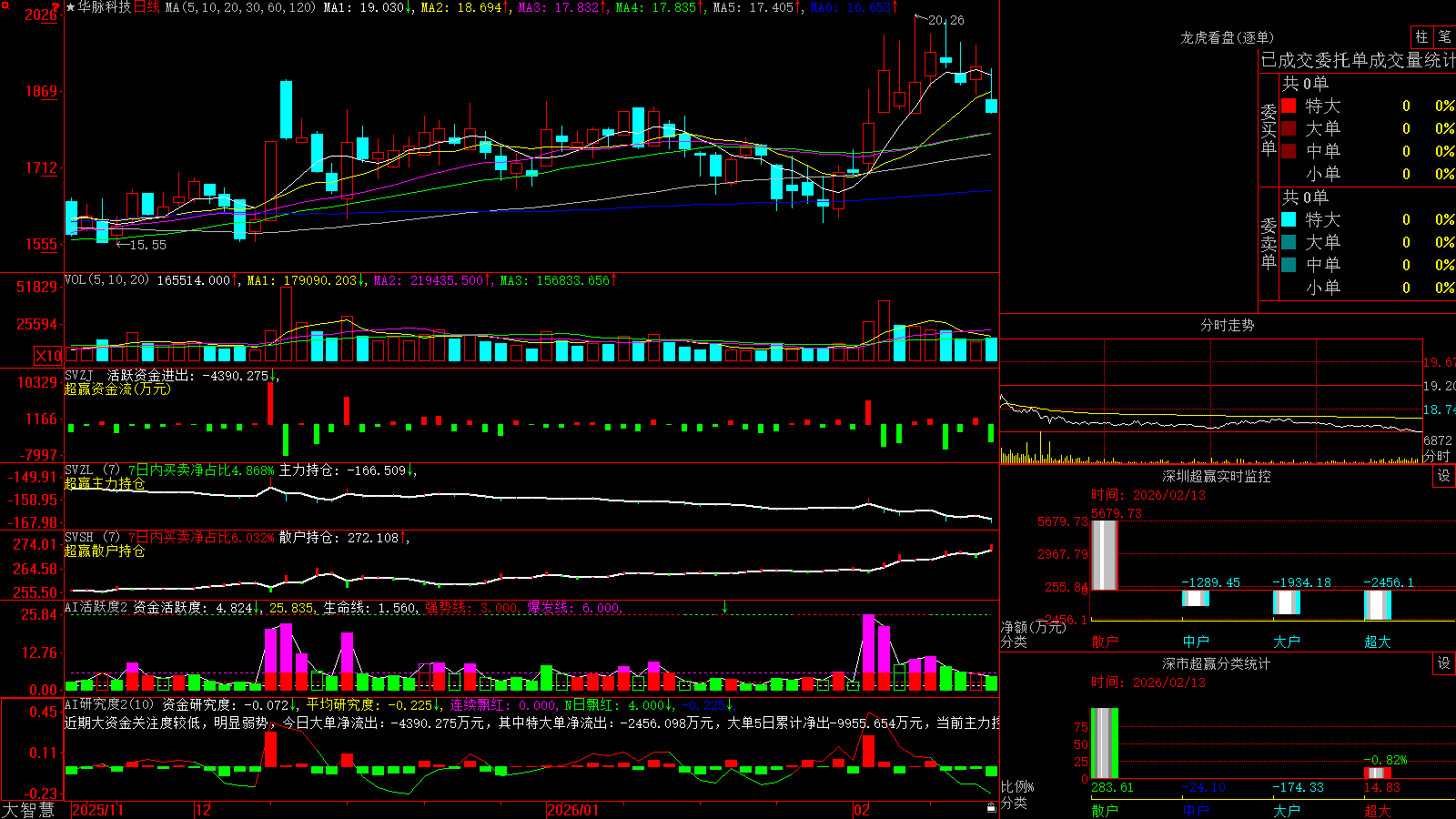
Task: Click the 283.61 散户 ratio value
Action: click(x=1112, y=787)
